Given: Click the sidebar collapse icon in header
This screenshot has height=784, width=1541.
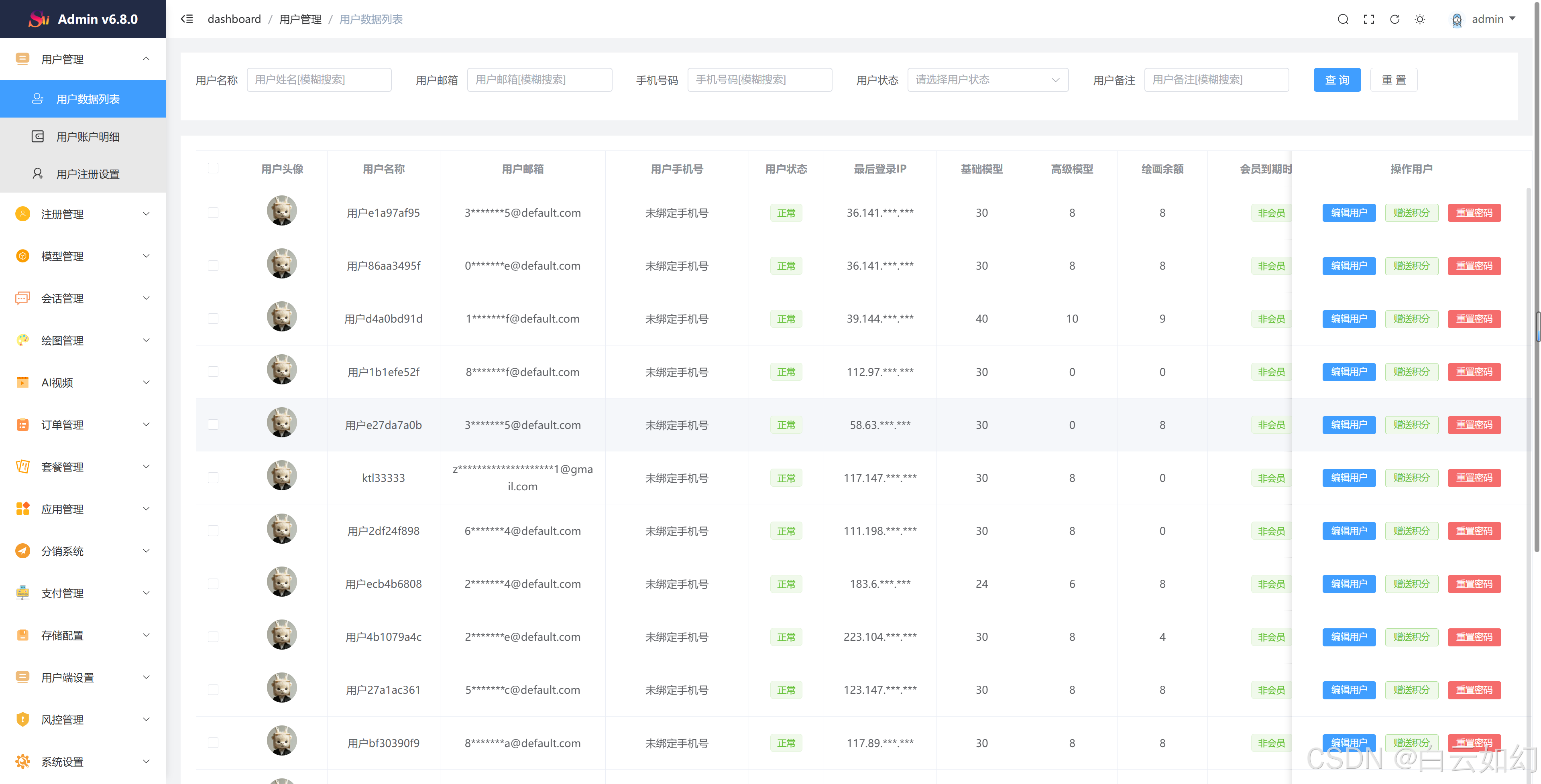Looking at the screenshot, I should click(x=187, y=19).
